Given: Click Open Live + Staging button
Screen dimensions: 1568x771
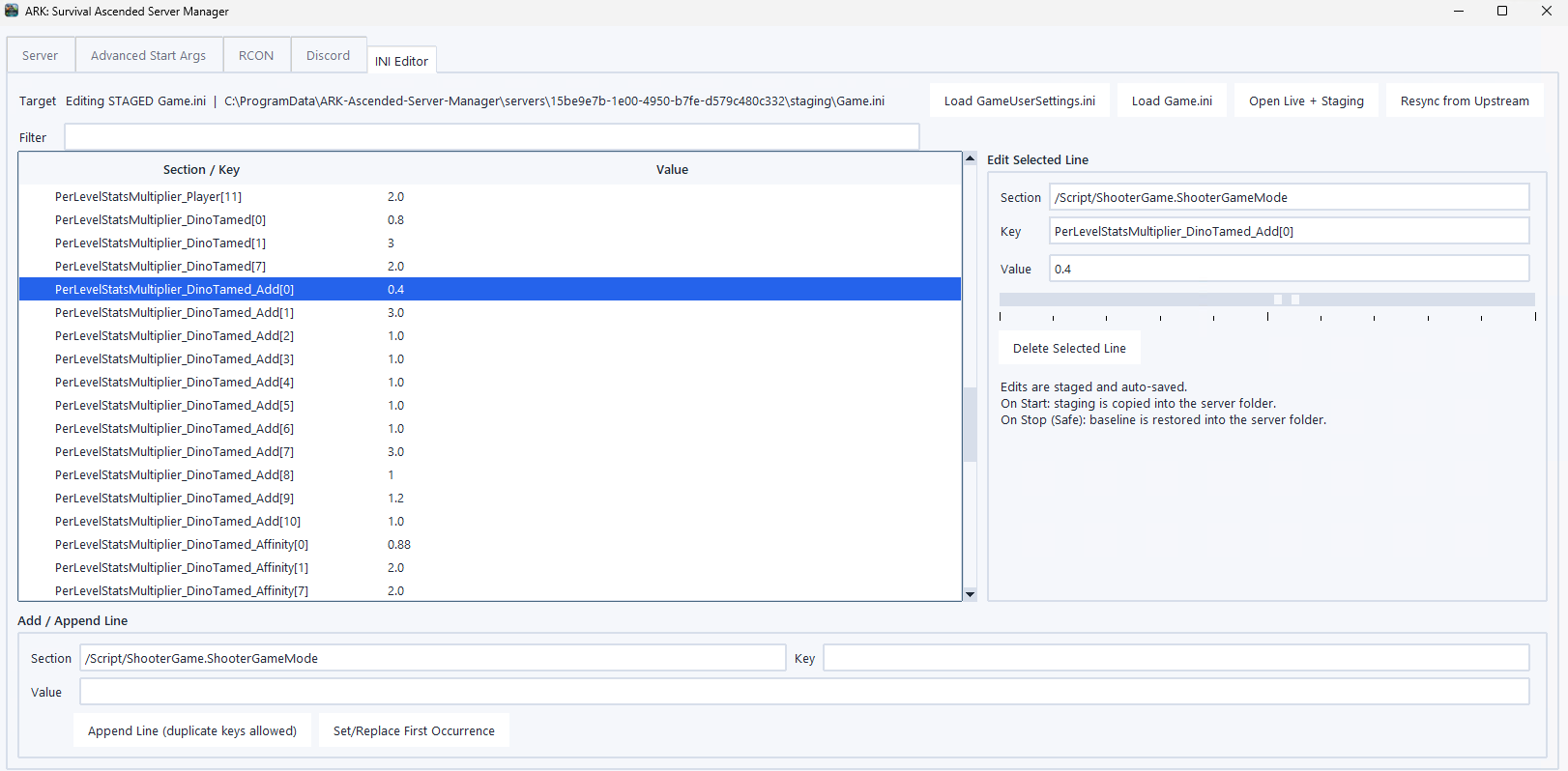Looking at the screenshot, I should [1306, 100].
